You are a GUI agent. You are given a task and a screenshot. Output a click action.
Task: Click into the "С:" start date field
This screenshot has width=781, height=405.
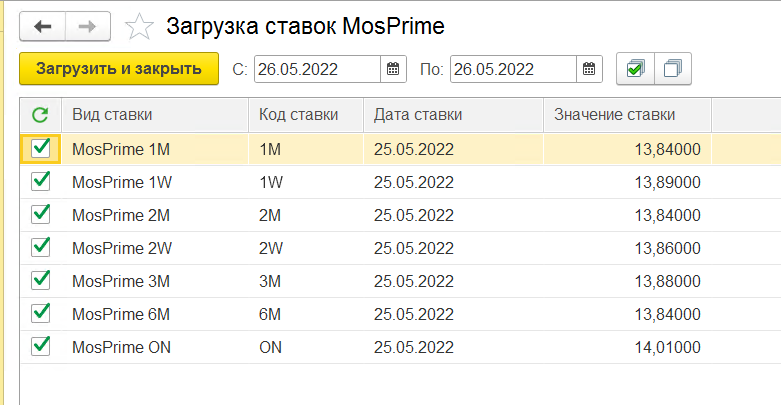point(315,69)
